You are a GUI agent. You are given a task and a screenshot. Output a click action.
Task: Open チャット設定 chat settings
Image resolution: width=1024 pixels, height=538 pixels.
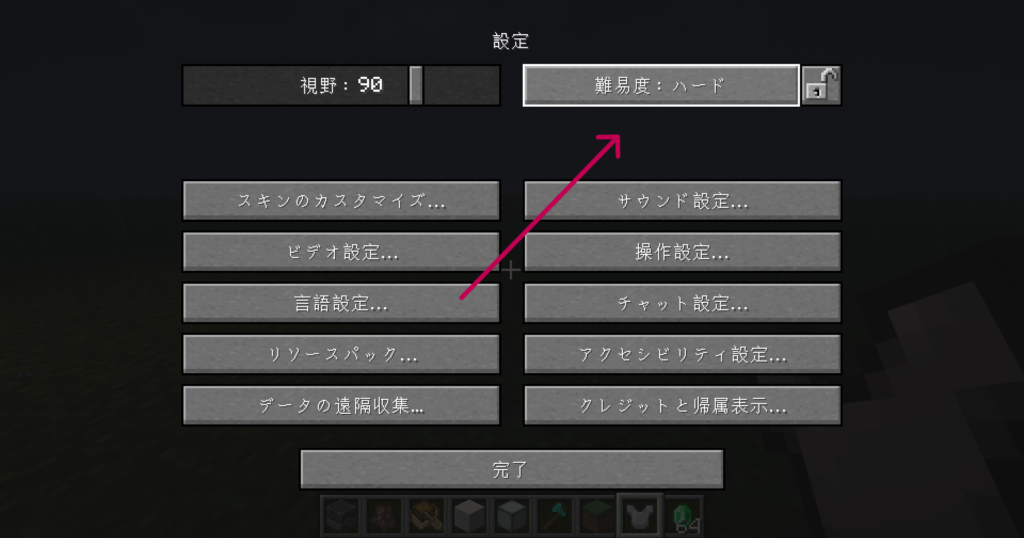click(682, 303)
